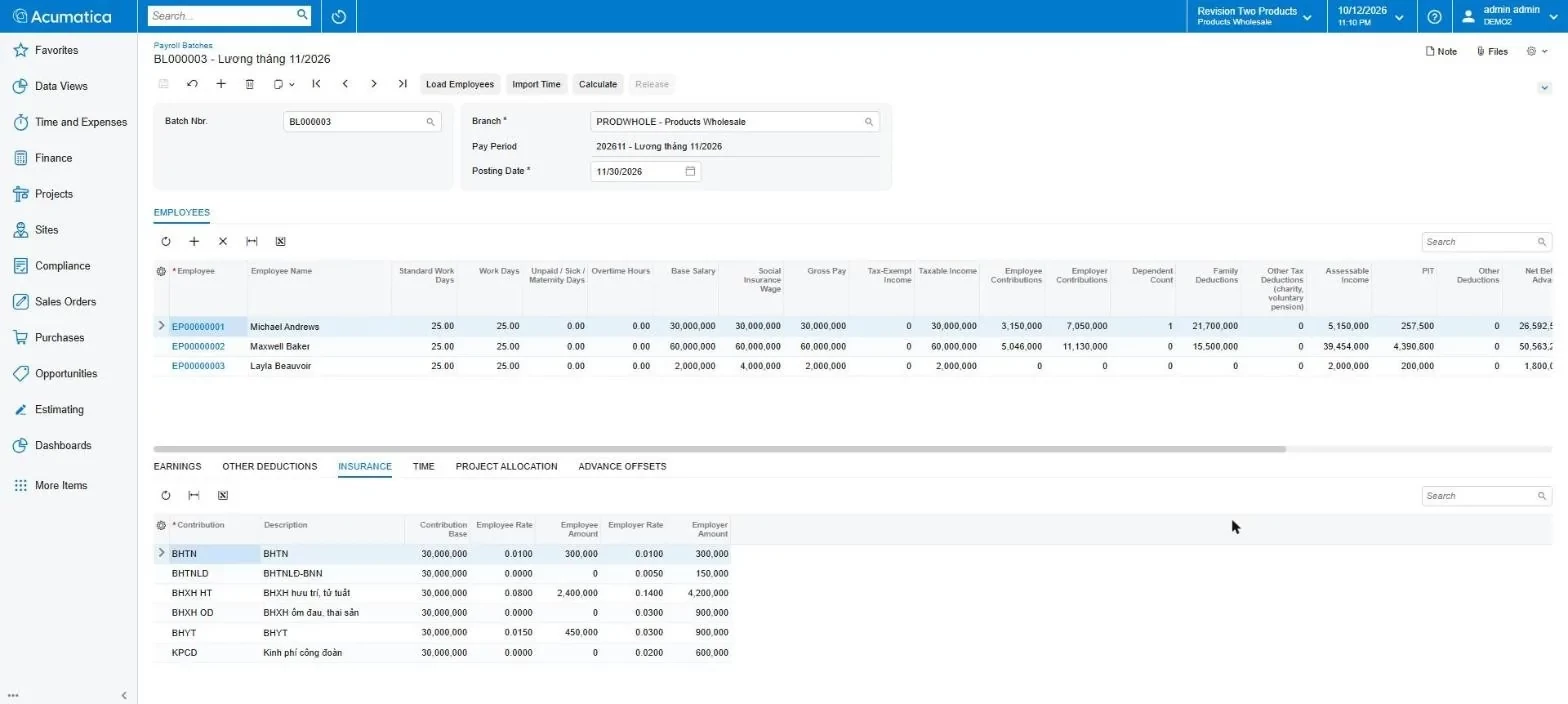Go to the first batch record
Viewport: 1568px width, 704px height.
[316, 84]
